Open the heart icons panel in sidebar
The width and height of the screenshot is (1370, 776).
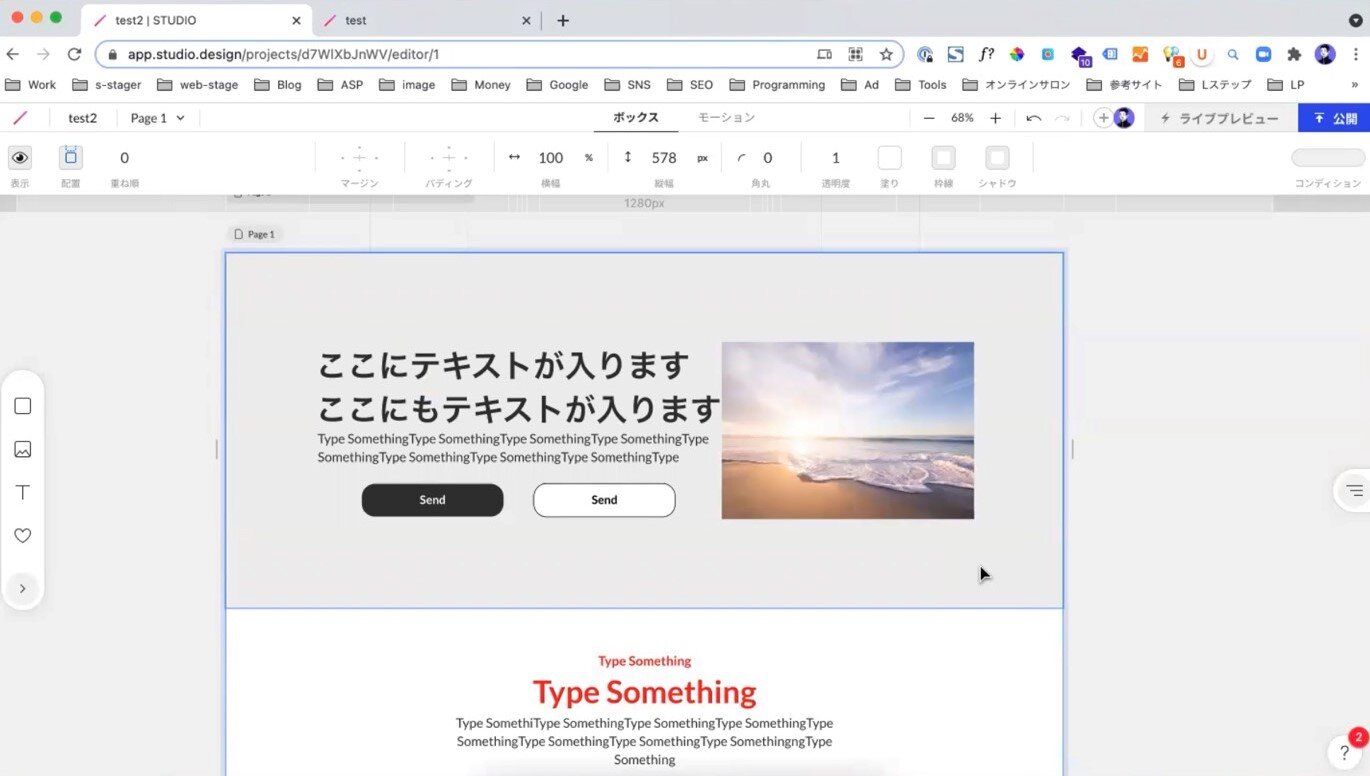click(22, 536)
